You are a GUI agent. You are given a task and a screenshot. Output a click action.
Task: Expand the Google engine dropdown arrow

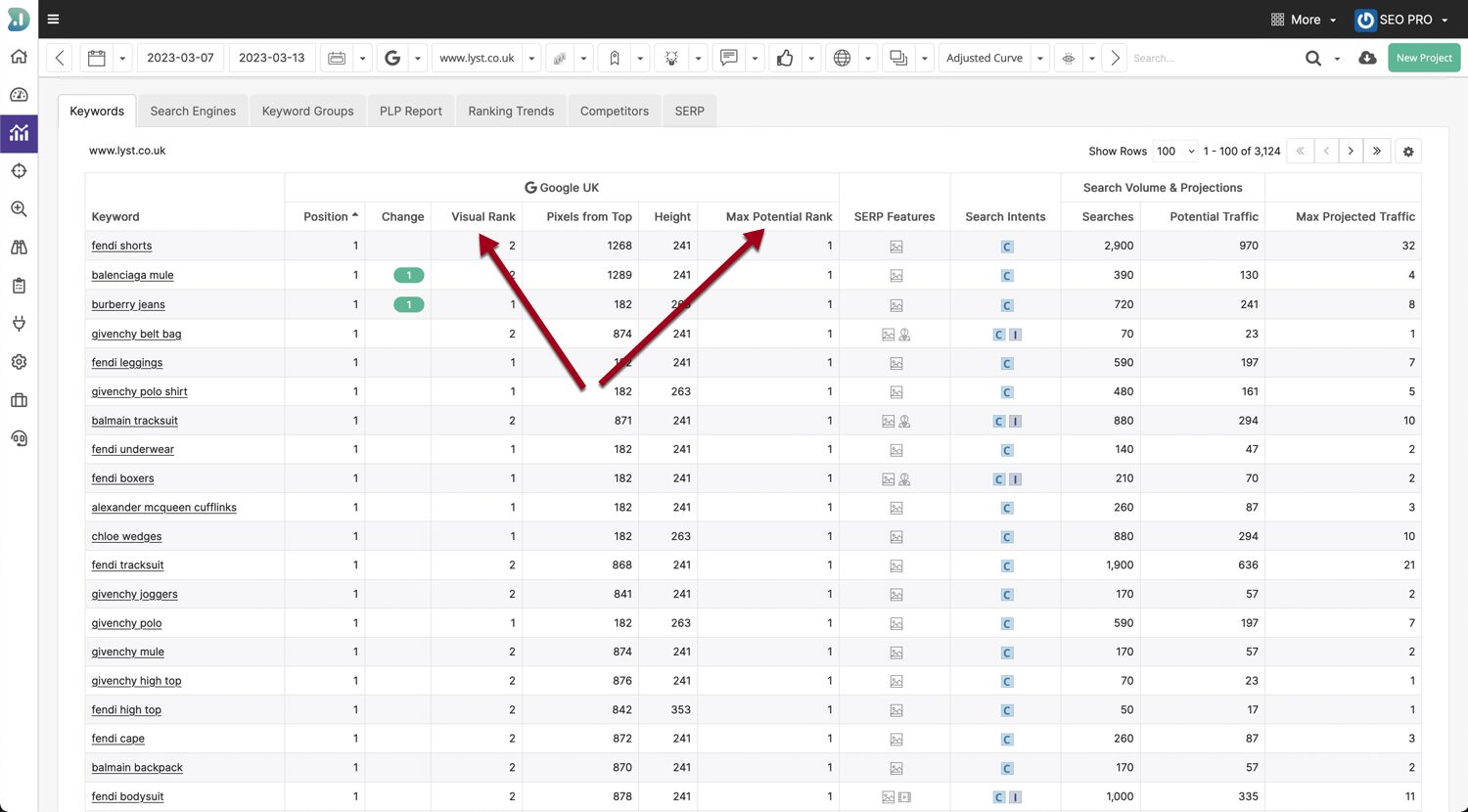(x=418, y=58)
